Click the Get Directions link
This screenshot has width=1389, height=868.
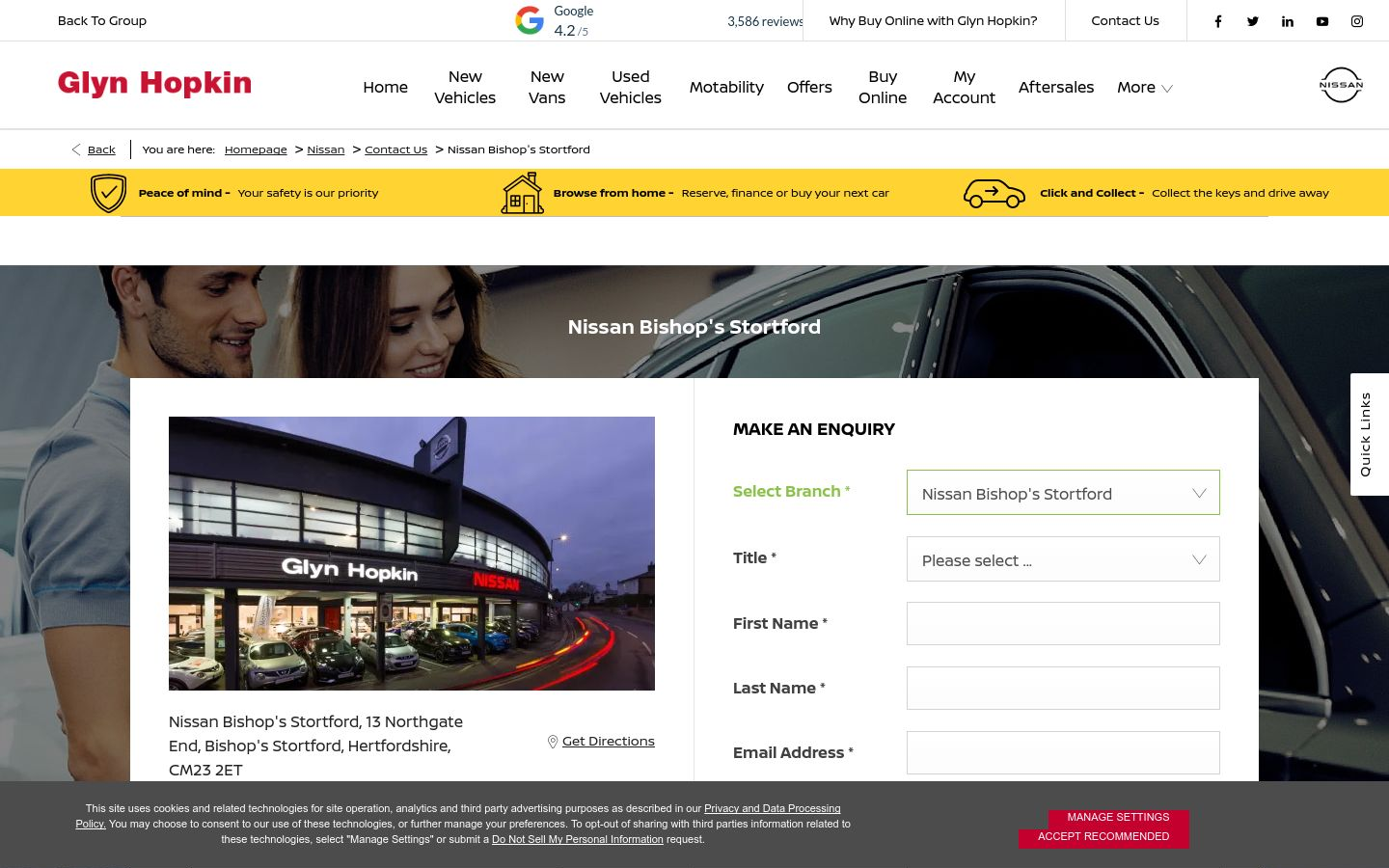click(x=609, y=742)
